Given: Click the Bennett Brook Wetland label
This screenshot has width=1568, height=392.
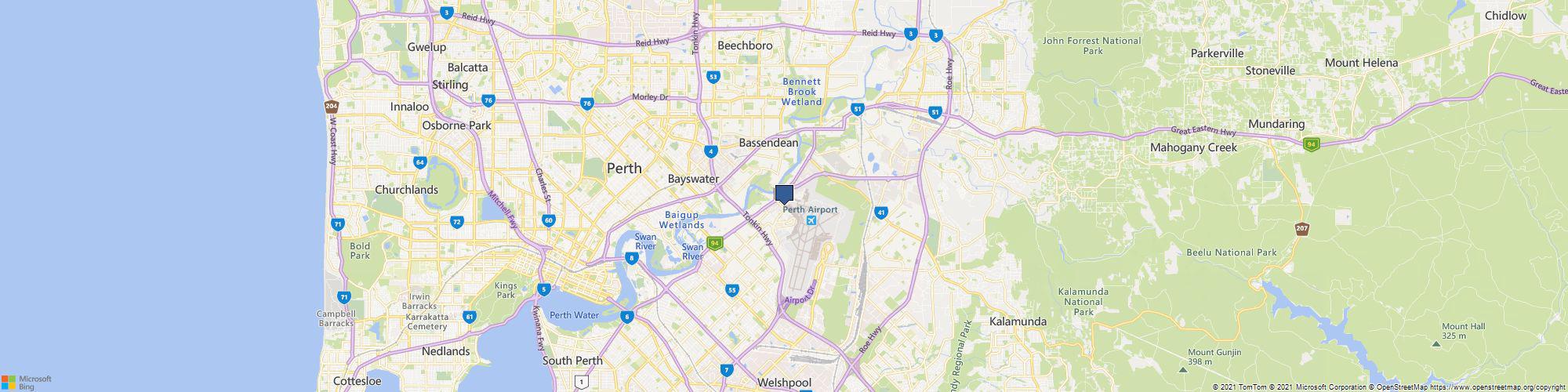Looking at the screenshot, I should (x=801, y=92).
